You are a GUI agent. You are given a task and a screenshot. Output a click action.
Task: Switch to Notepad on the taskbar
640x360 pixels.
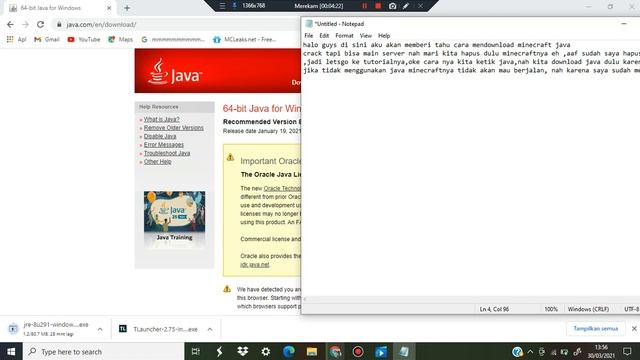(x=404, y=351)
